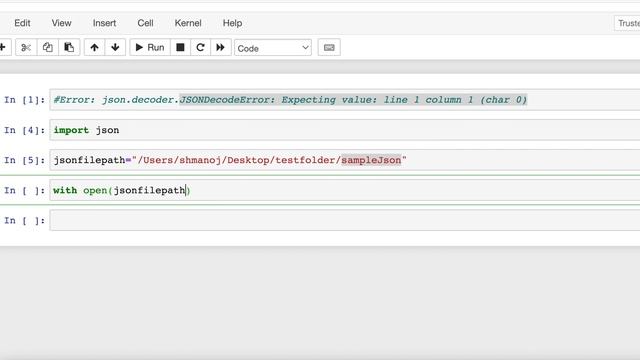The image size is (640, 360).
Task: Paste cells below icon
Action: point(69,48)
